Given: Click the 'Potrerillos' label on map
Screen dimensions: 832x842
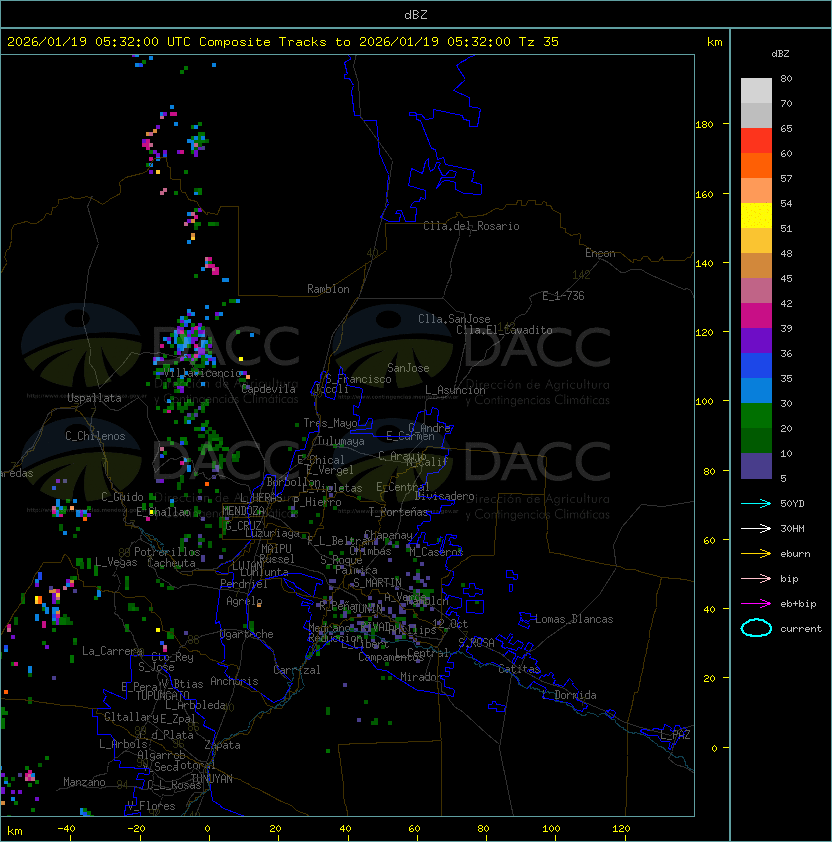Looking at the screenshot, I should (x=167, y=552).
